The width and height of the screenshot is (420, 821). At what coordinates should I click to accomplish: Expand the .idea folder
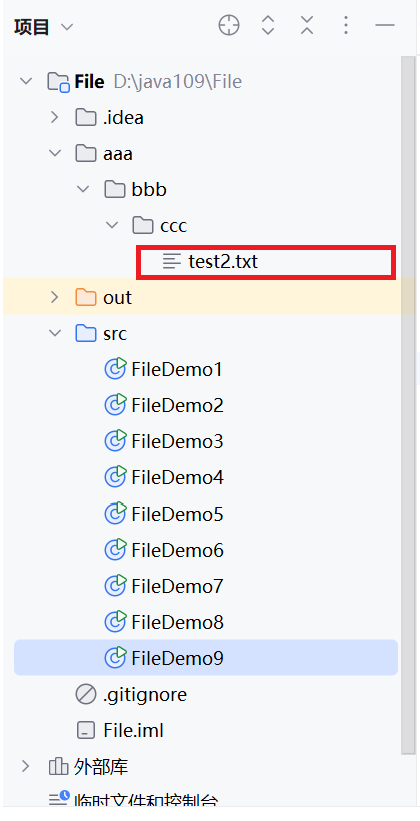(54, 117)
